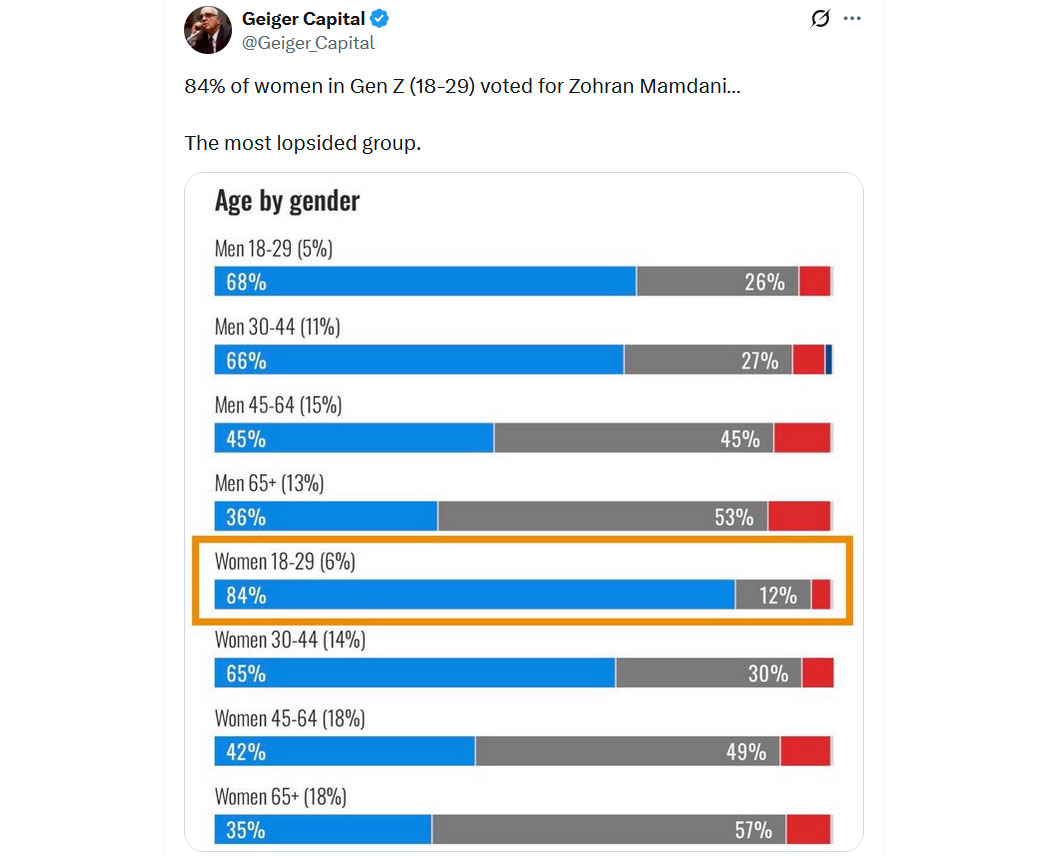Click the blue 84% bar for Women 18-29
This screenshot has width=1050, height=856.
pos(475,595)
